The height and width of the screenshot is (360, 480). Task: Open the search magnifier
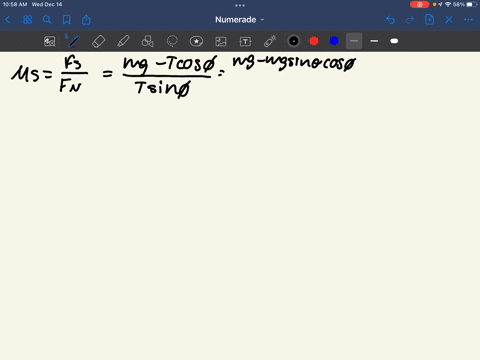47,20
